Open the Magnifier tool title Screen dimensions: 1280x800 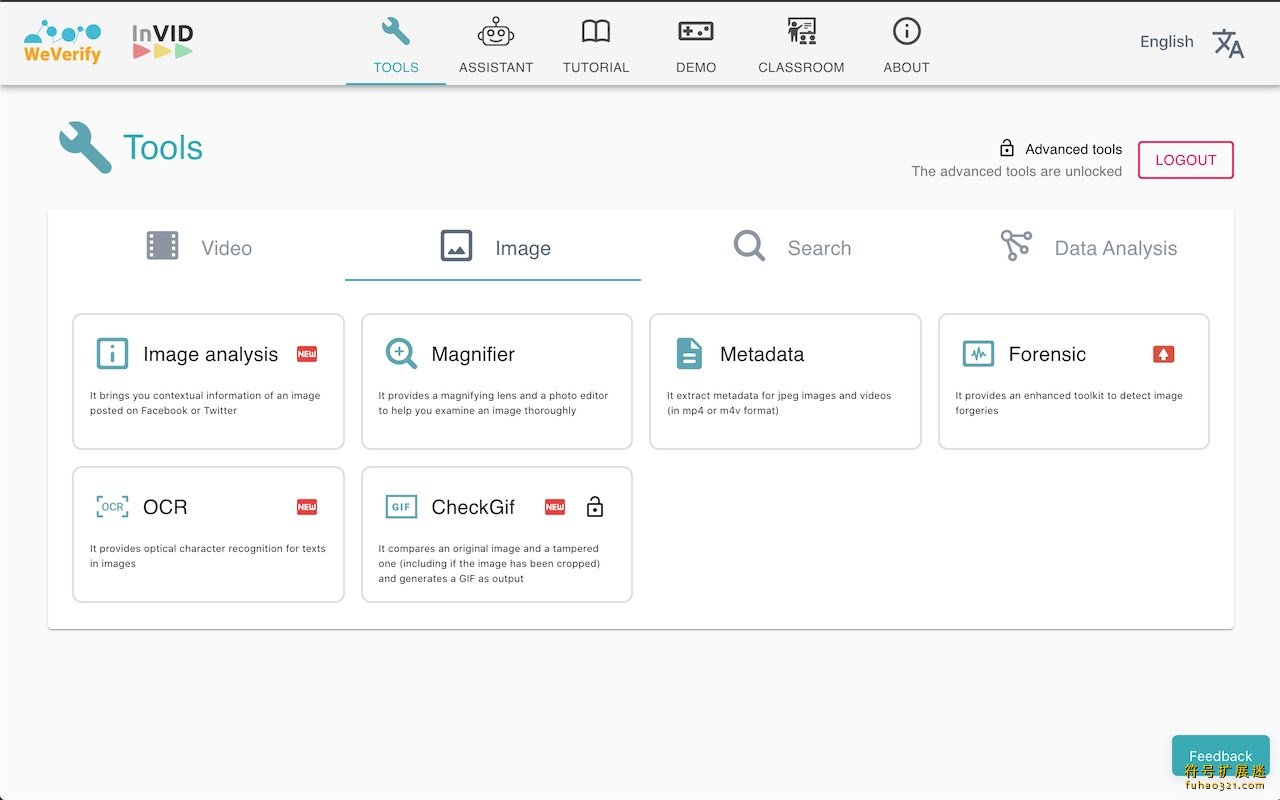point(473,354)
